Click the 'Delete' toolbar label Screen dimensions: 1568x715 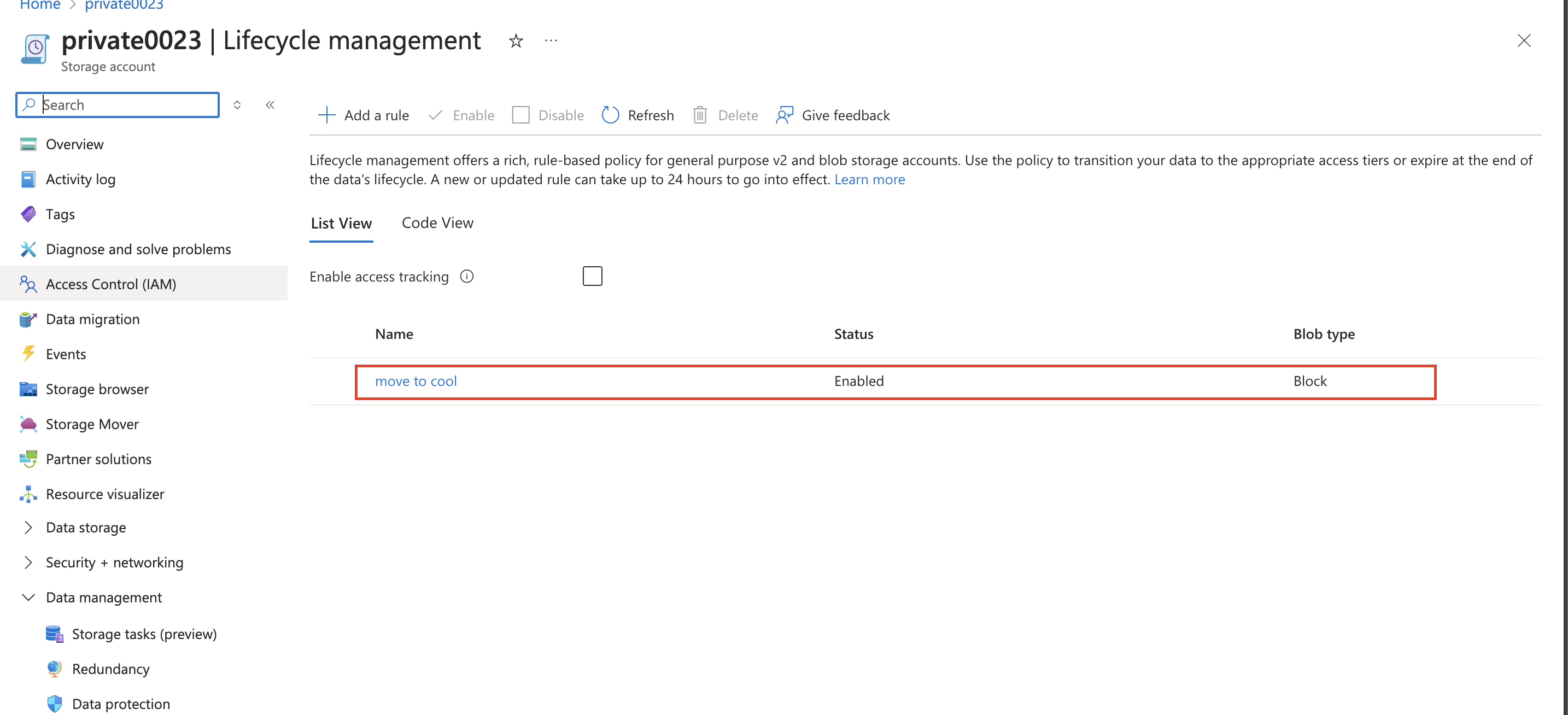tap(738, 115)
